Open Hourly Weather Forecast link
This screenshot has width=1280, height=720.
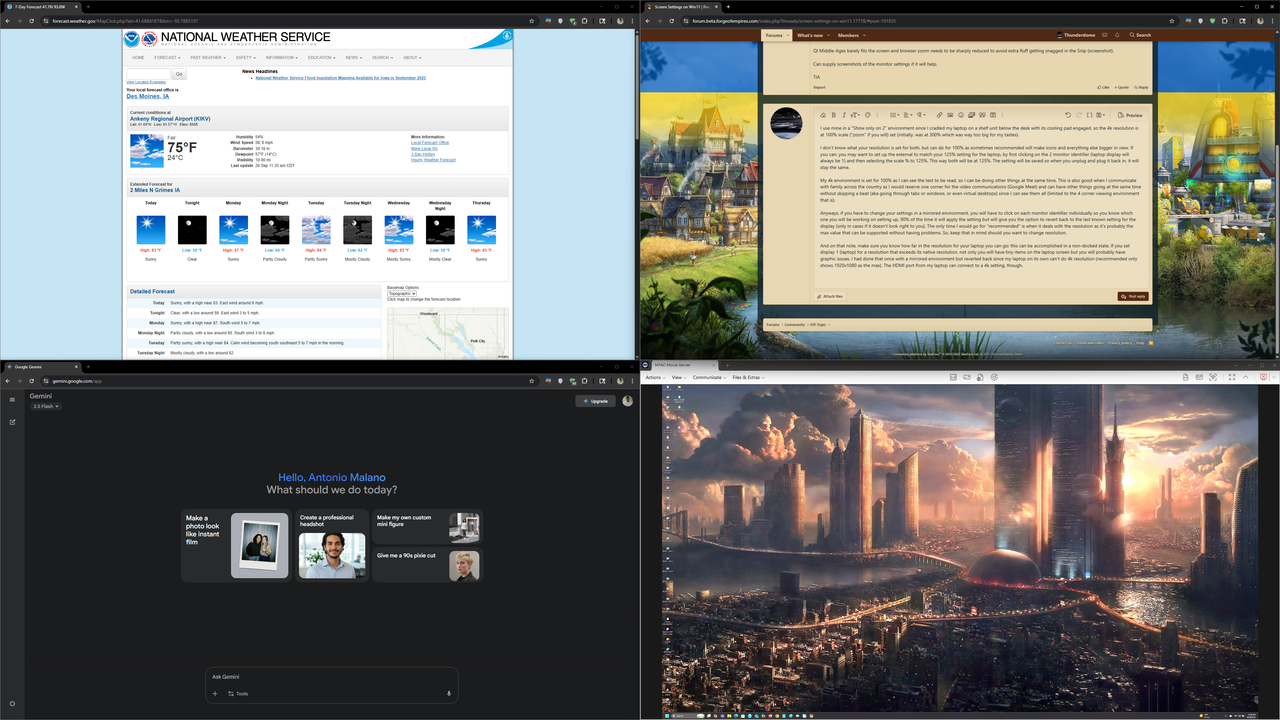click(x=433, y=160)
